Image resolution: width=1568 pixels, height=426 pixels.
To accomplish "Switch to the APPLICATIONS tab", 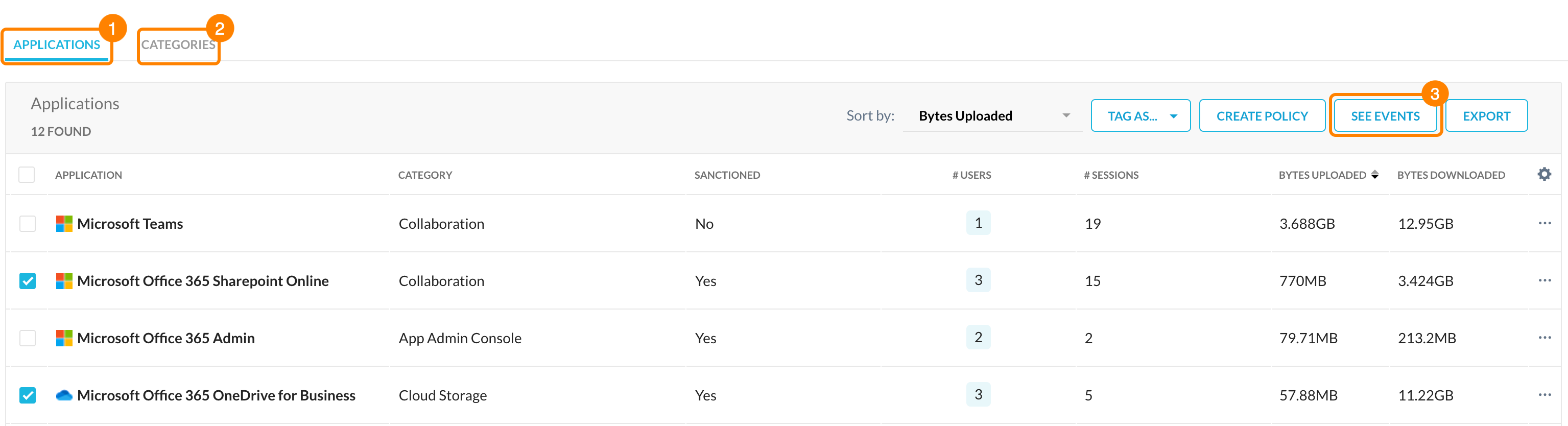I will click(57, 44).
